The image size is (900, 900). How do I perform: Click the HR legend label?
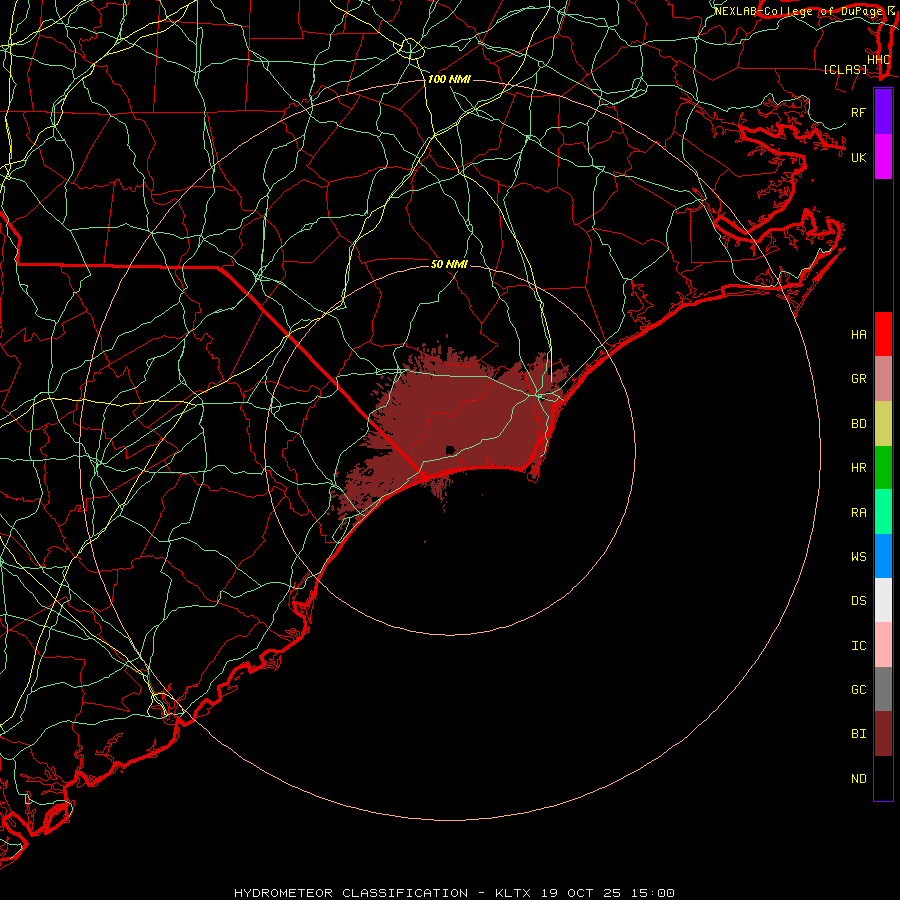pyautogui.click(x=858, y=468)
